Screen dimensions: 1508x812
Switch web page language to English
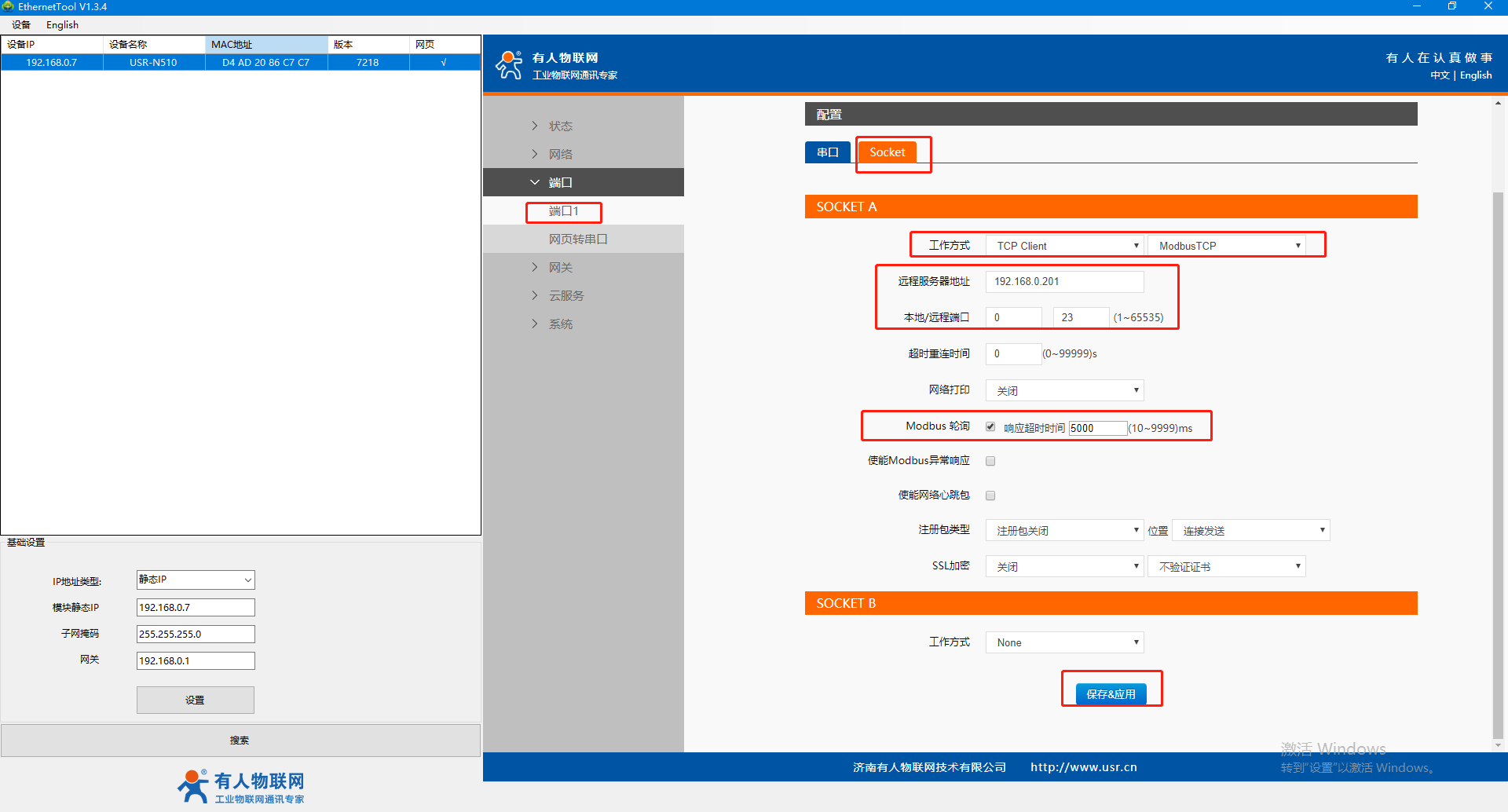click(x=1476, y=75)
